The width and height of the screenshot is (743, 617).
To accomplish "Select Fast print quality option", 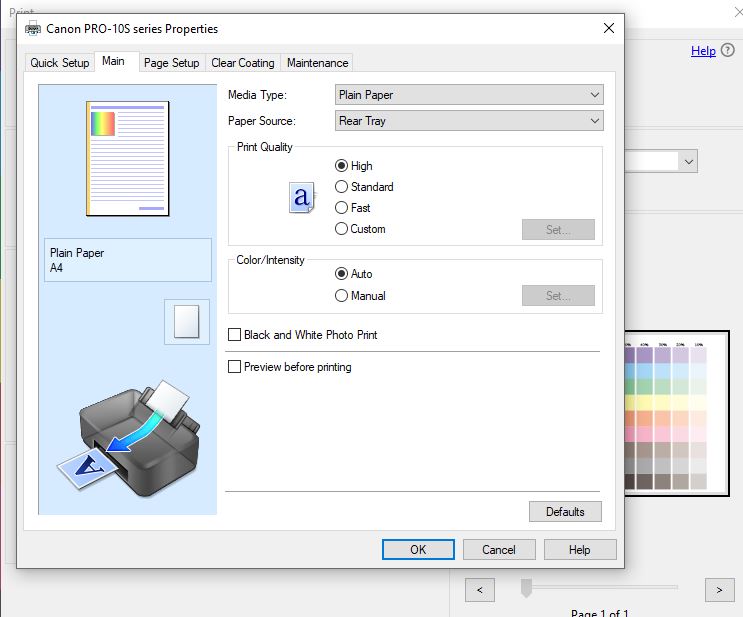I will click(x=342, y=208).
